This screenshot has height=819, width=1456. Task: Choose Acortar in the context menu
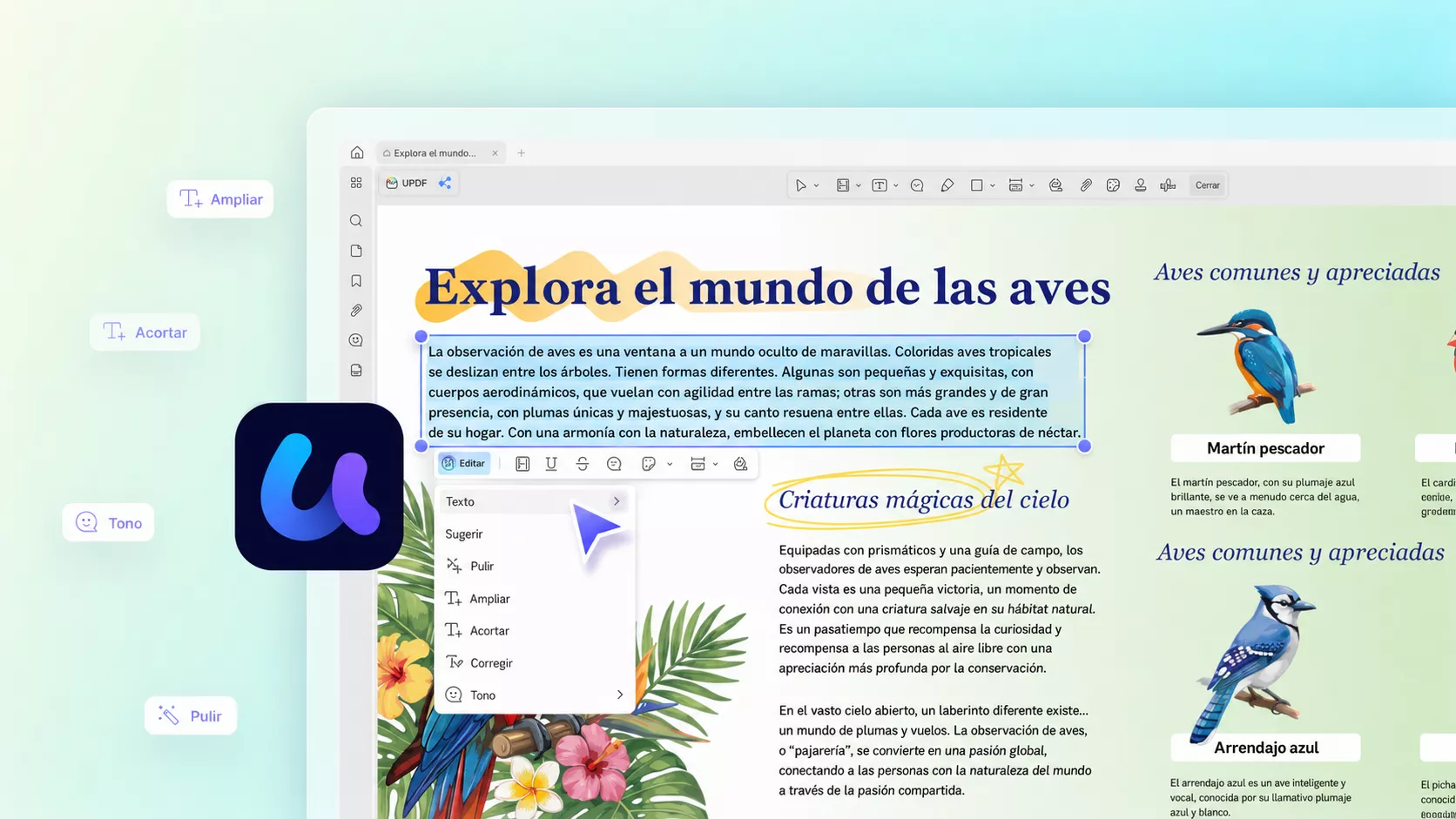point(534,630)
